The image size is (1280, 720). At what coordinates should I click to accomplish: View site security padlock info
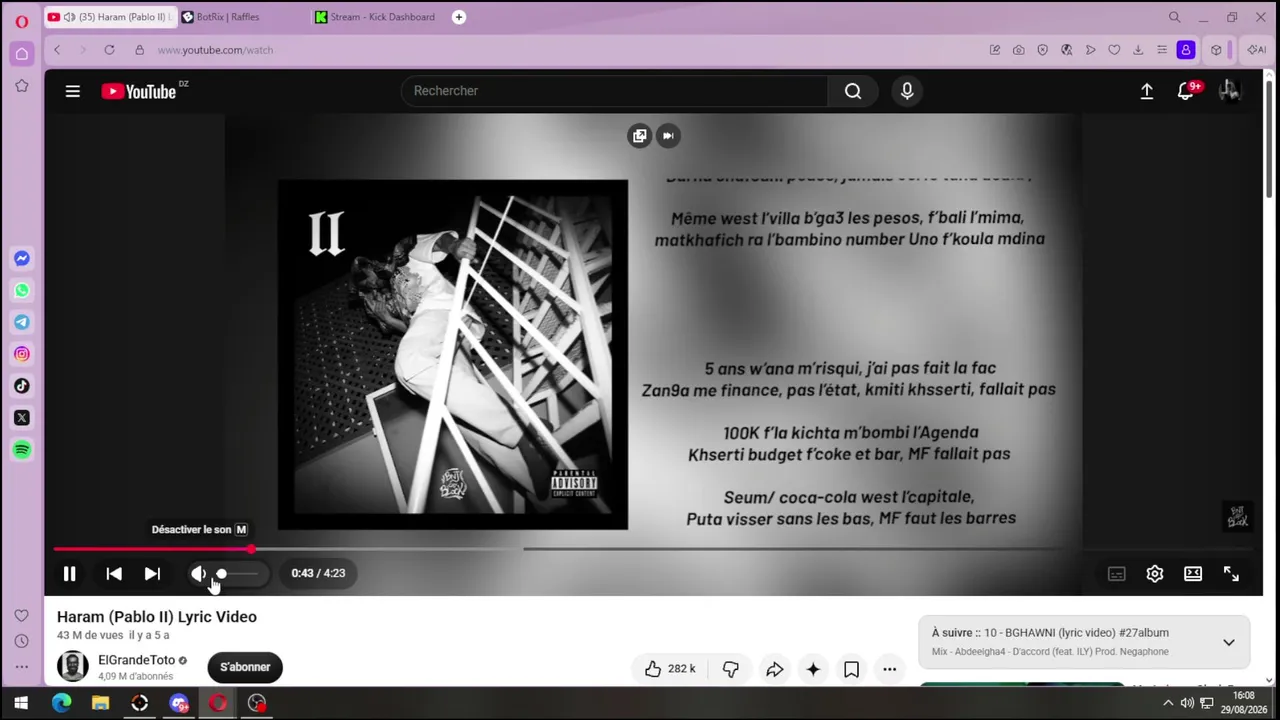(139, 50)
